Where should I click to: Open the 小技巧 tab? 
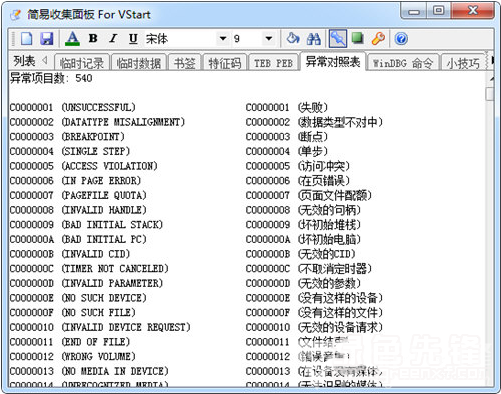(463, 63)
